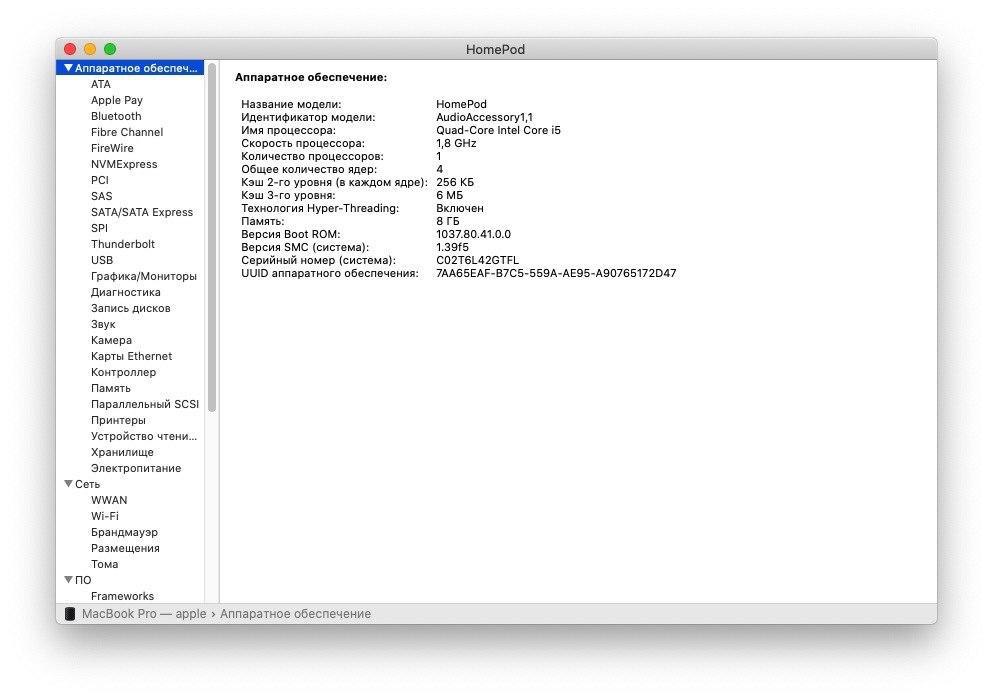Collapse the Сеть section triangle
993x698 pixels.
68,484
